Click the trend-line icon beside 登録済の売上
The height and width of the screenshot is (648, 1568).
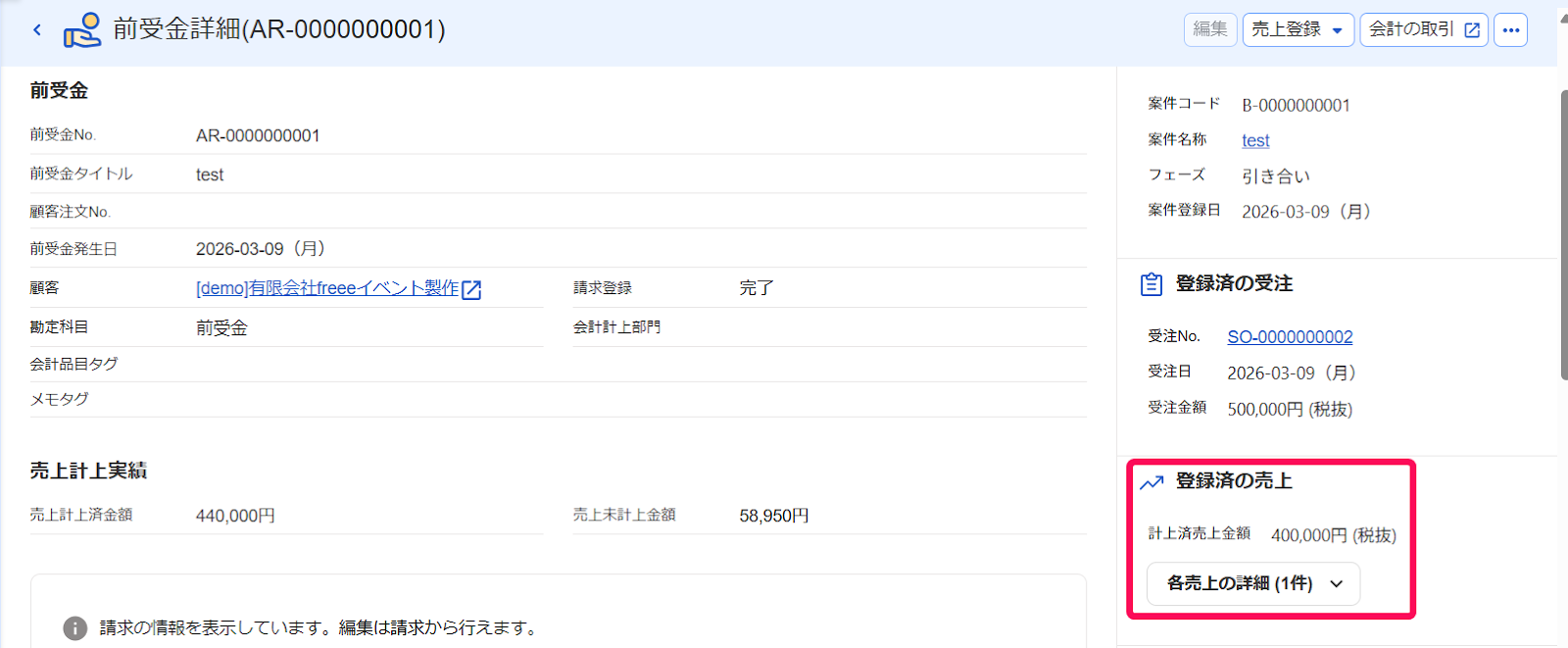[x=1151, y=481]
